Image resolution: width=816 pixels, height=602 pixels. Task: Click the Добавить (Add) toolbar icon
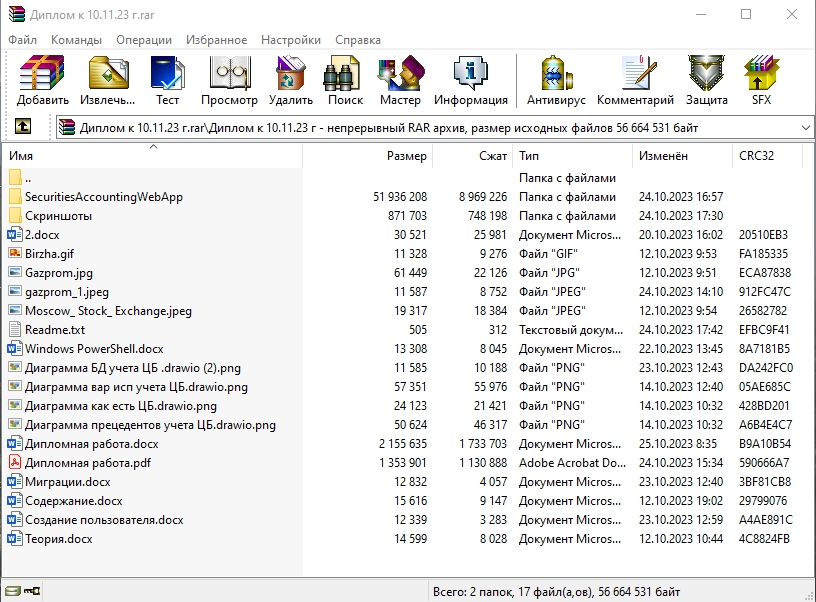click(x=42, y=80)
